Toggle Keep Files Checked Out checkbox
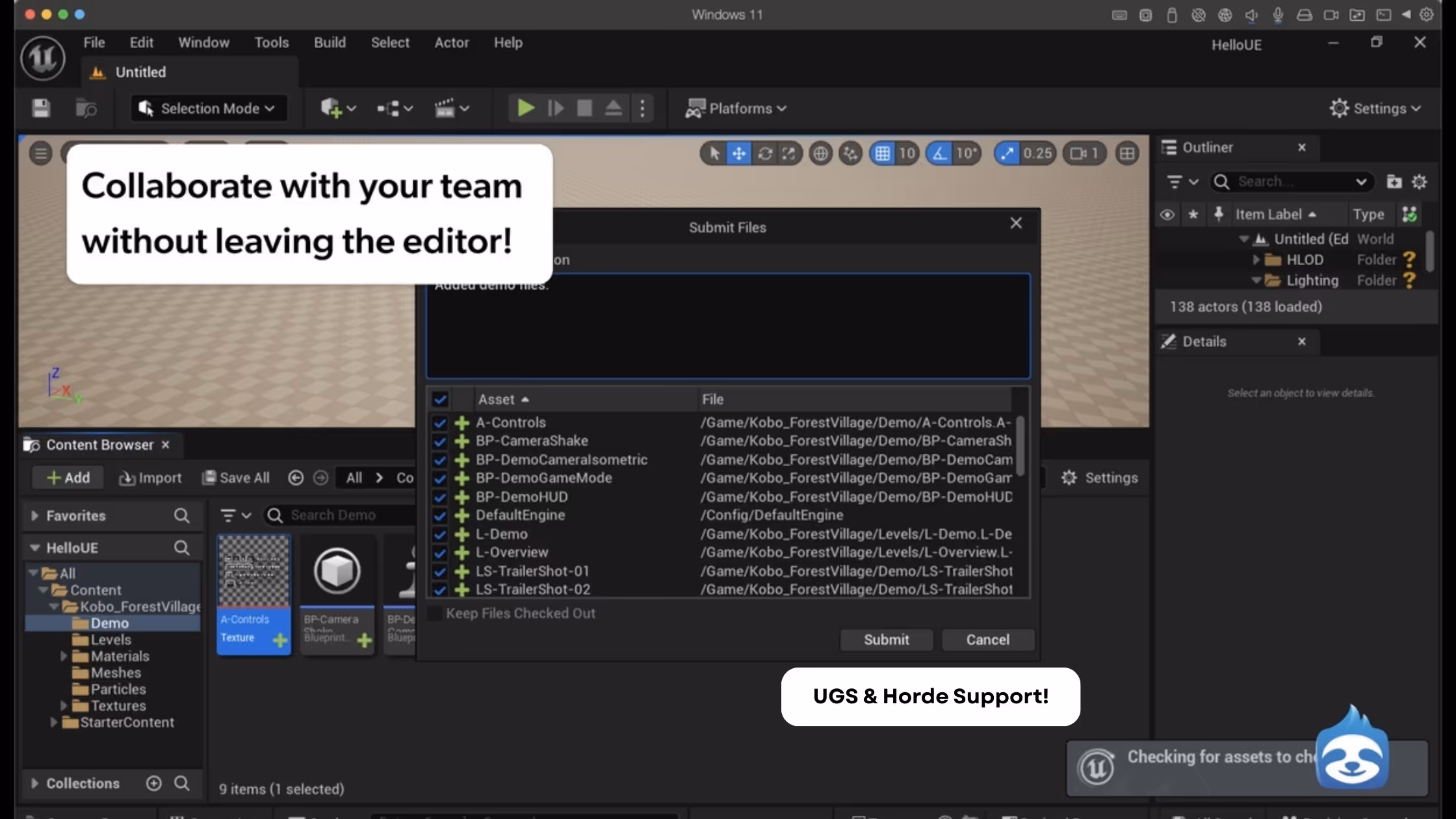The image size is (1456, 819). pyautogui.click(x=434, y=613)
